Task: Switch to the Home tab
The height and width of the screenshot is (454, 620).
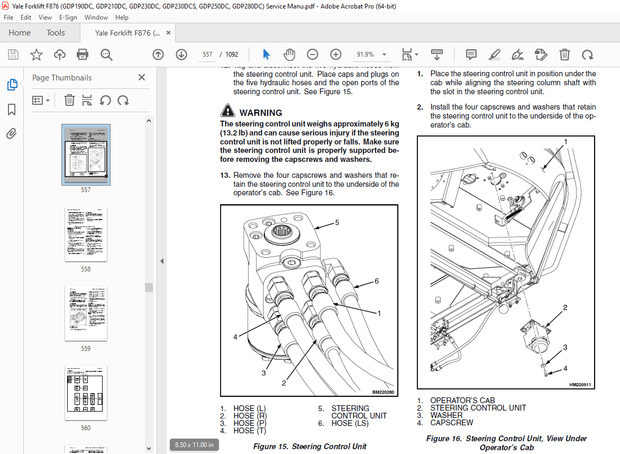Action: (x=19, y=33)
